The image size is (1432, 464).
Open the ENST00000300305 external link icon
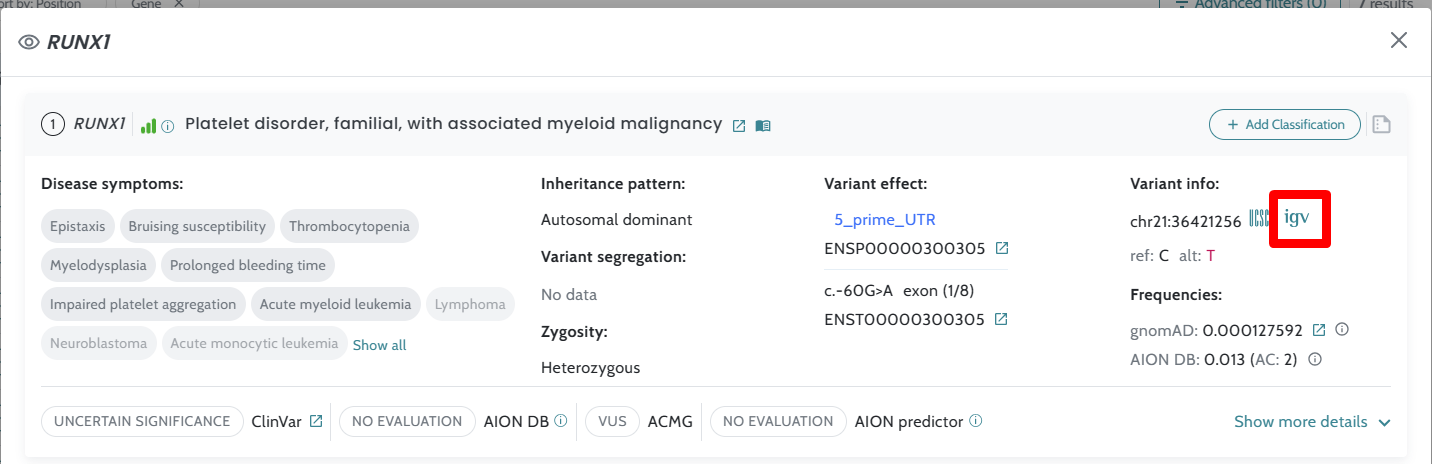[1000, 320]
